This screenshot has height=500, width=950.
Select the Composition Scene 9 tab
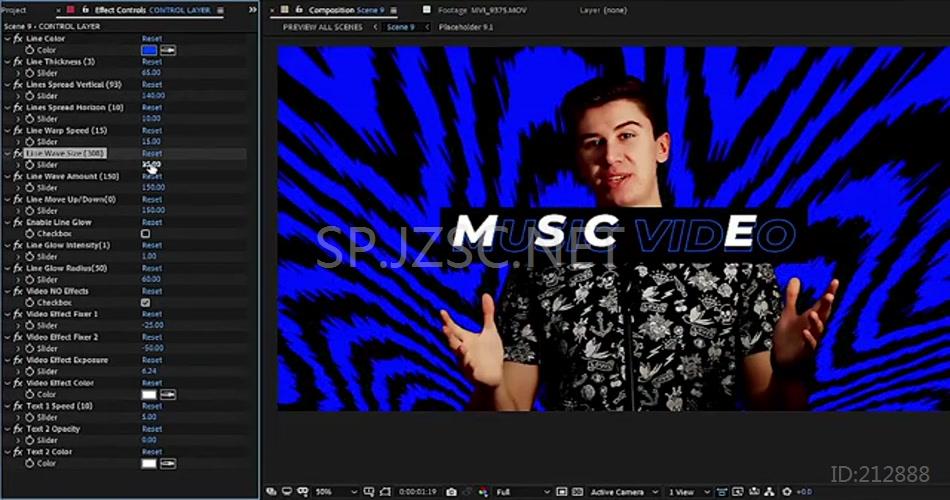click(x=346, y=10)
